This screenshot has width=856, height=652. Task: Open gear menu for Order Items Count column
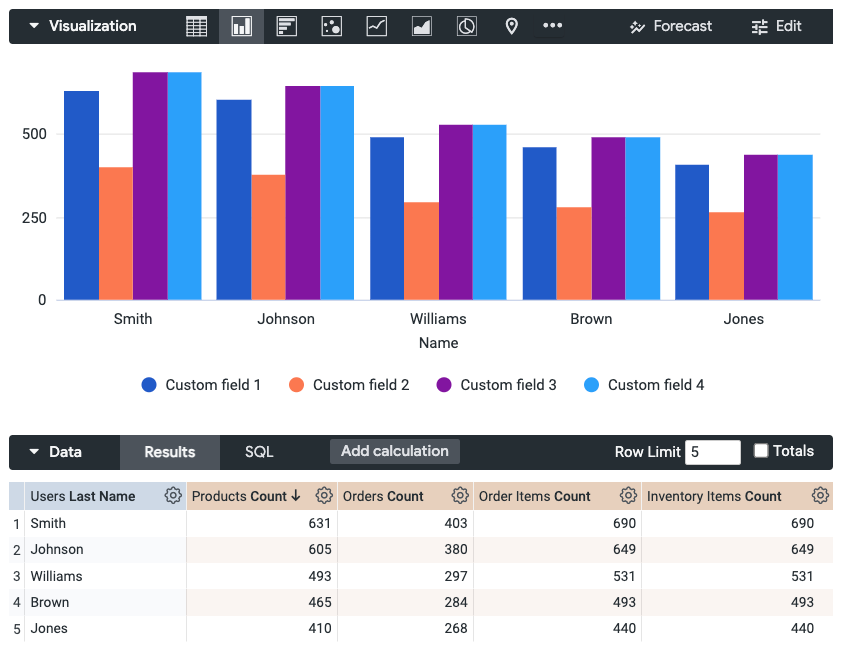(628, 495)
